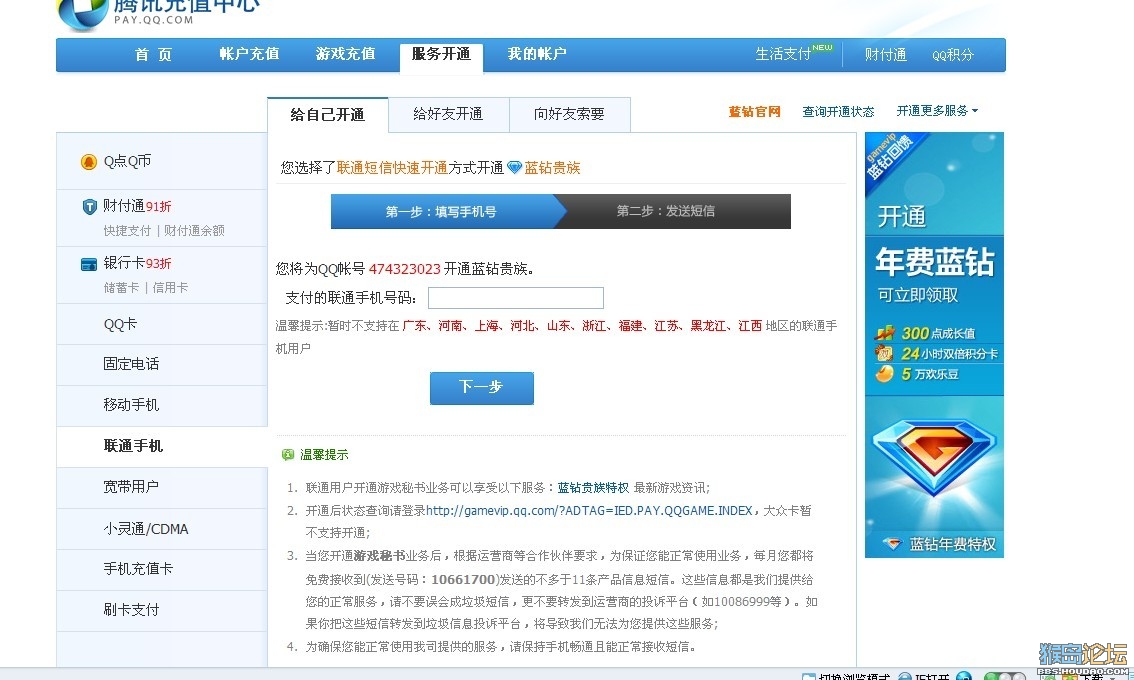Image resolution: width=1134 pixels, height=680 pixels.
Task: Choose Q点Q币 payment method
Action: tap(162, 161)
